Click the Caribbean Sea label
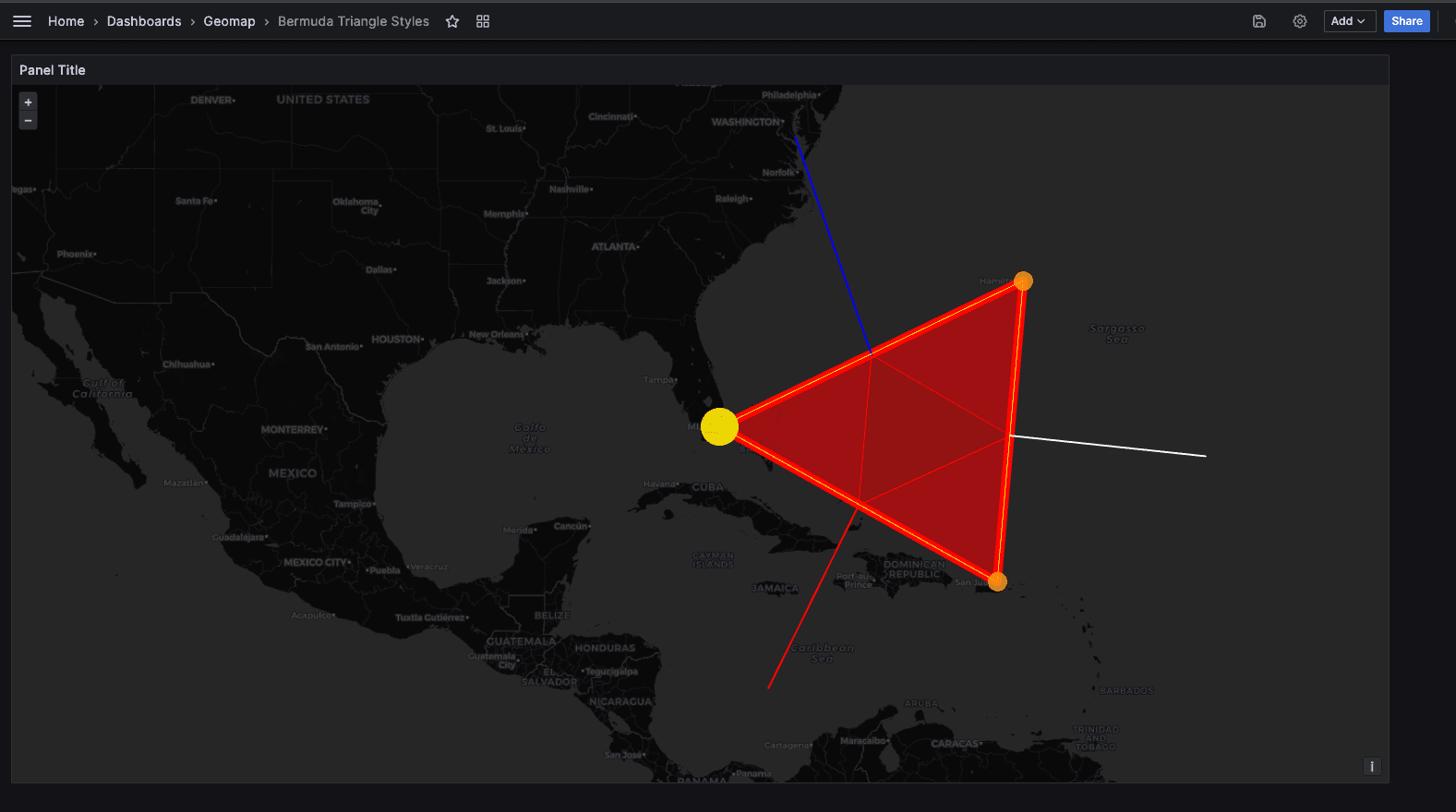The image size is (1456, 812). [822, 653]
